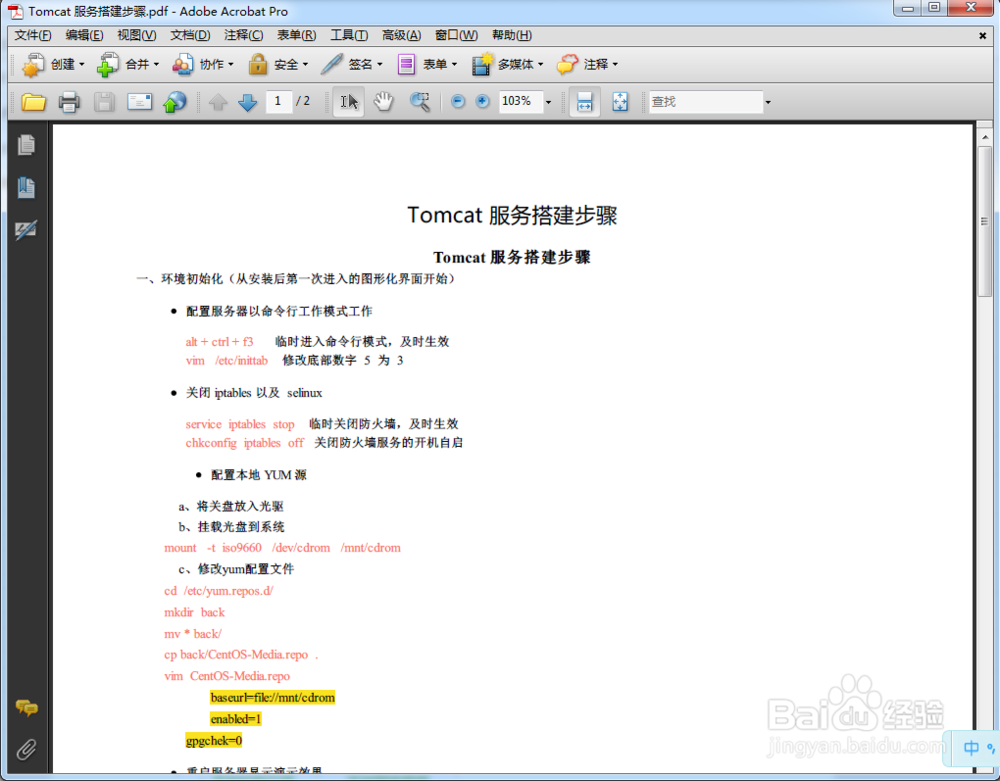Click the 103% zoom value field
The width and height of the screenshot is (1000, 781).
pos(520,101)
